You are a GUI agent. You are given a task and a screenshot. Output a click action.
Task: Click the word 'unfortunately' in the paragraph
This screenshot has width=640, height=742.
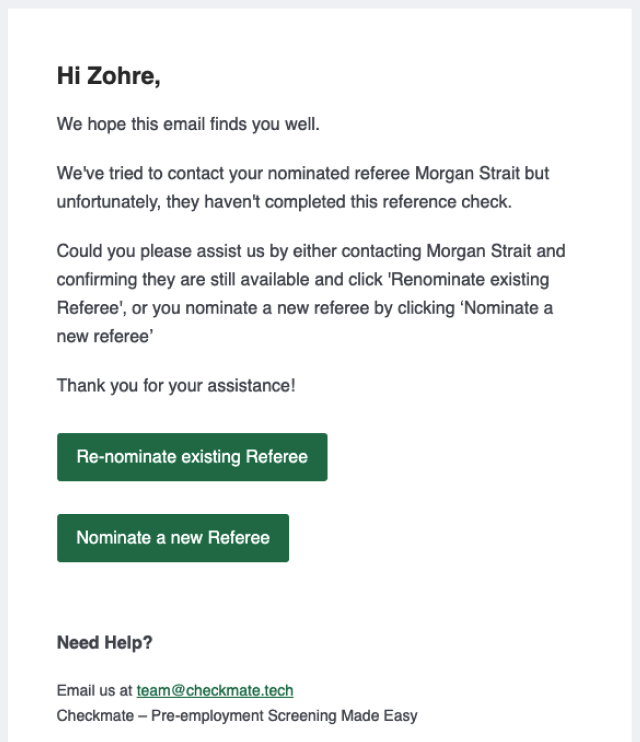point(108,202)
